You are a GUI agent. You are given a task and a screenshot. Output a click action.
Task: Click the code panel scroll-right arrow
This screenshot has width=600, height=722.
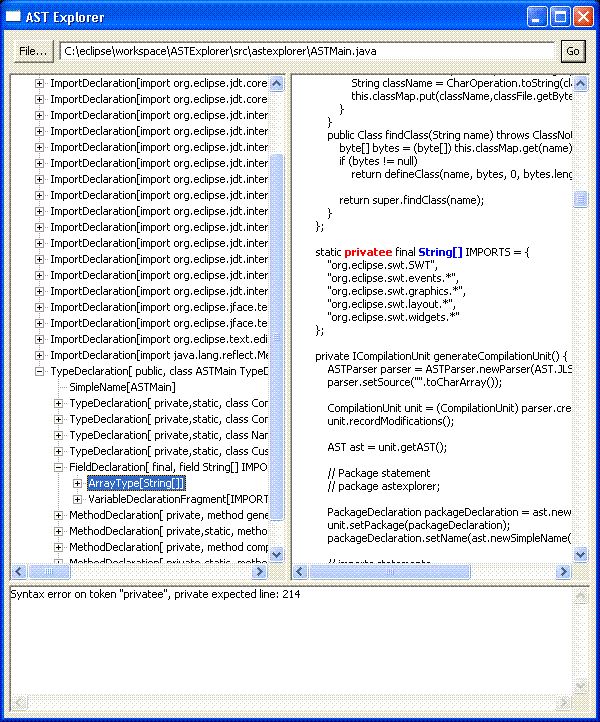[563, 572]
